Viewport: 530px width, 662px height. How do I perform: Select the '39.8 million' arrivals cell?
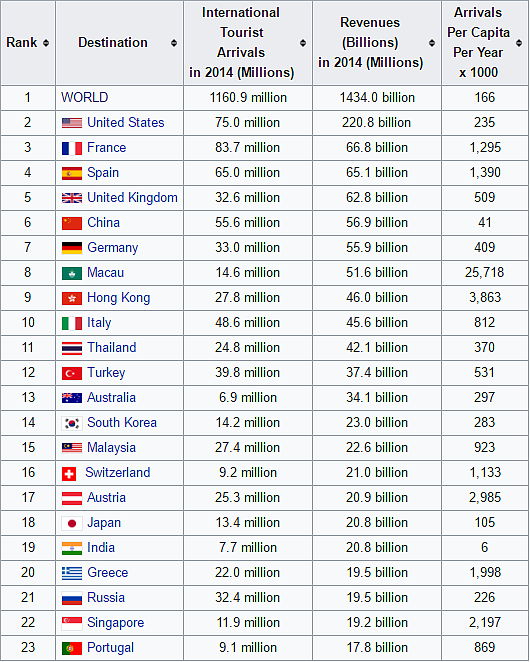(x=247, y=372)
